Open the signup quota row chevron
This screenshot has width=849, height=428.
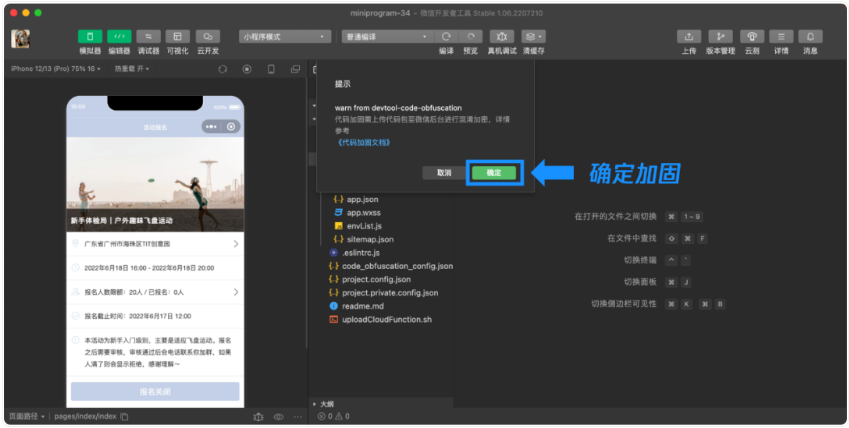click(236, 292)
